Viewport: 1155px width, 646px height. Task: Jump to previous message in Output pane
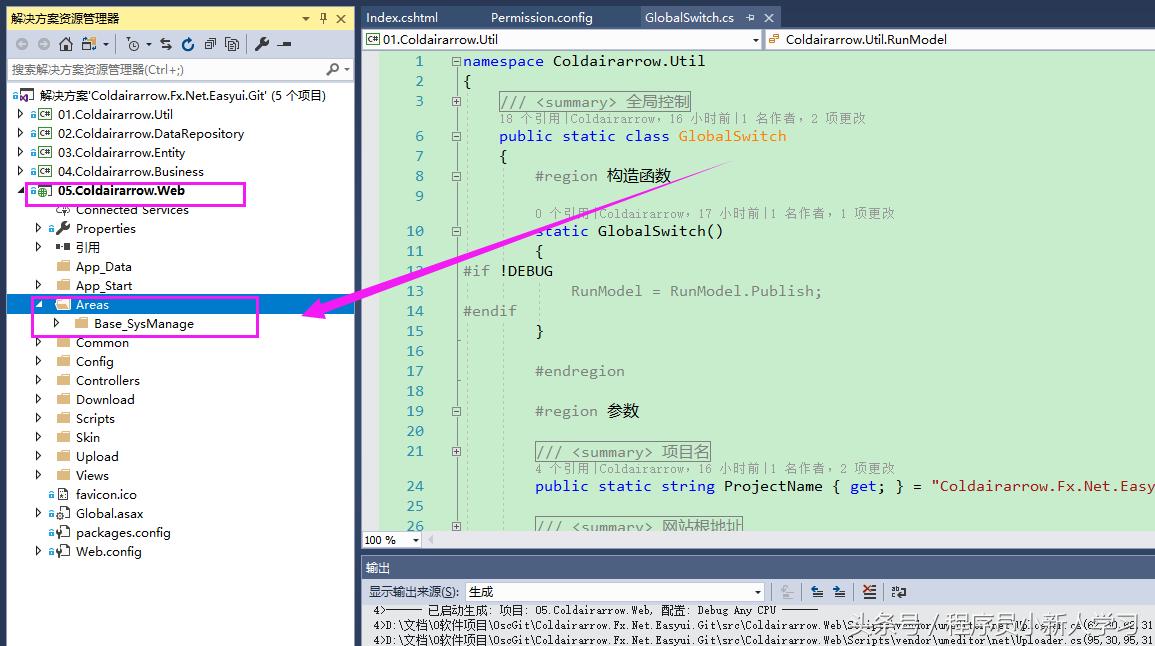coord(818,592)
